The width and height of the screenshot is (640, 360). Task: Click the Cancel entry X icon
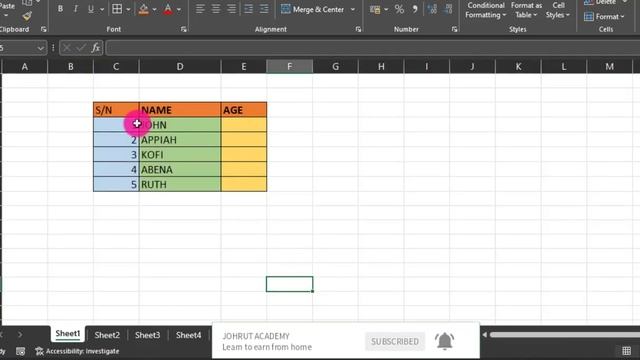[x=67, y=48]
